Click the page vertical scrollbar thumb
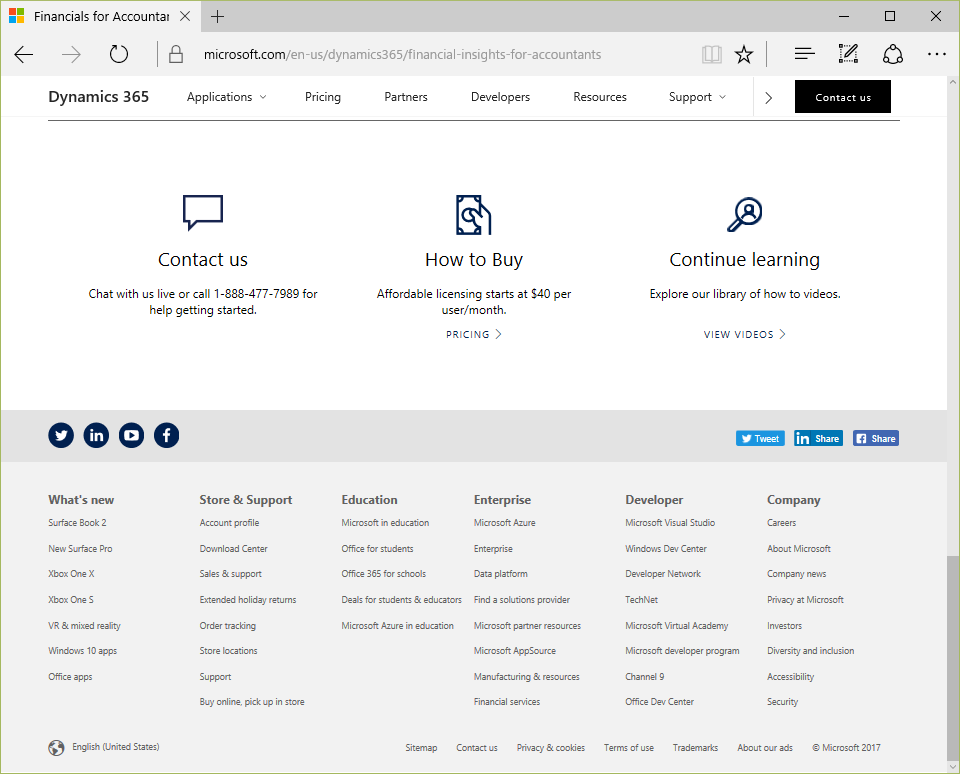 [953, 658]
